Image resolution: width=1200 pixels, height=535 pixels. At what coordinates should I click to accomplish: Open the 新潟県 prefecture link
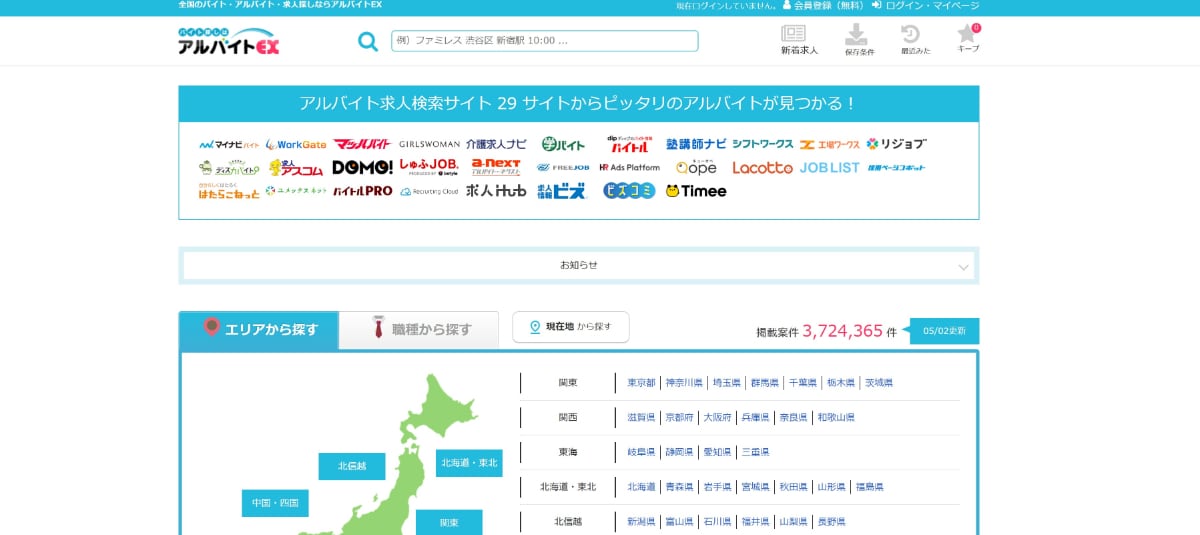pyautogui.click(x=641, y=522)
